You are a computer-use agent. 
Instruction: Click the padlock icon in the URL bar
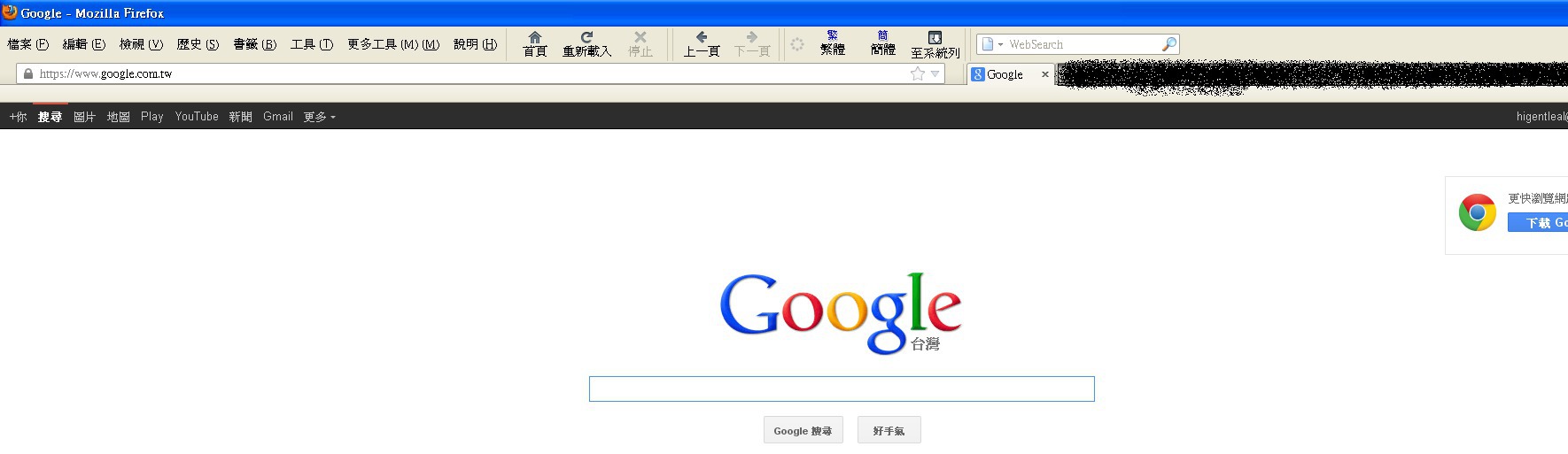point(28,73)
